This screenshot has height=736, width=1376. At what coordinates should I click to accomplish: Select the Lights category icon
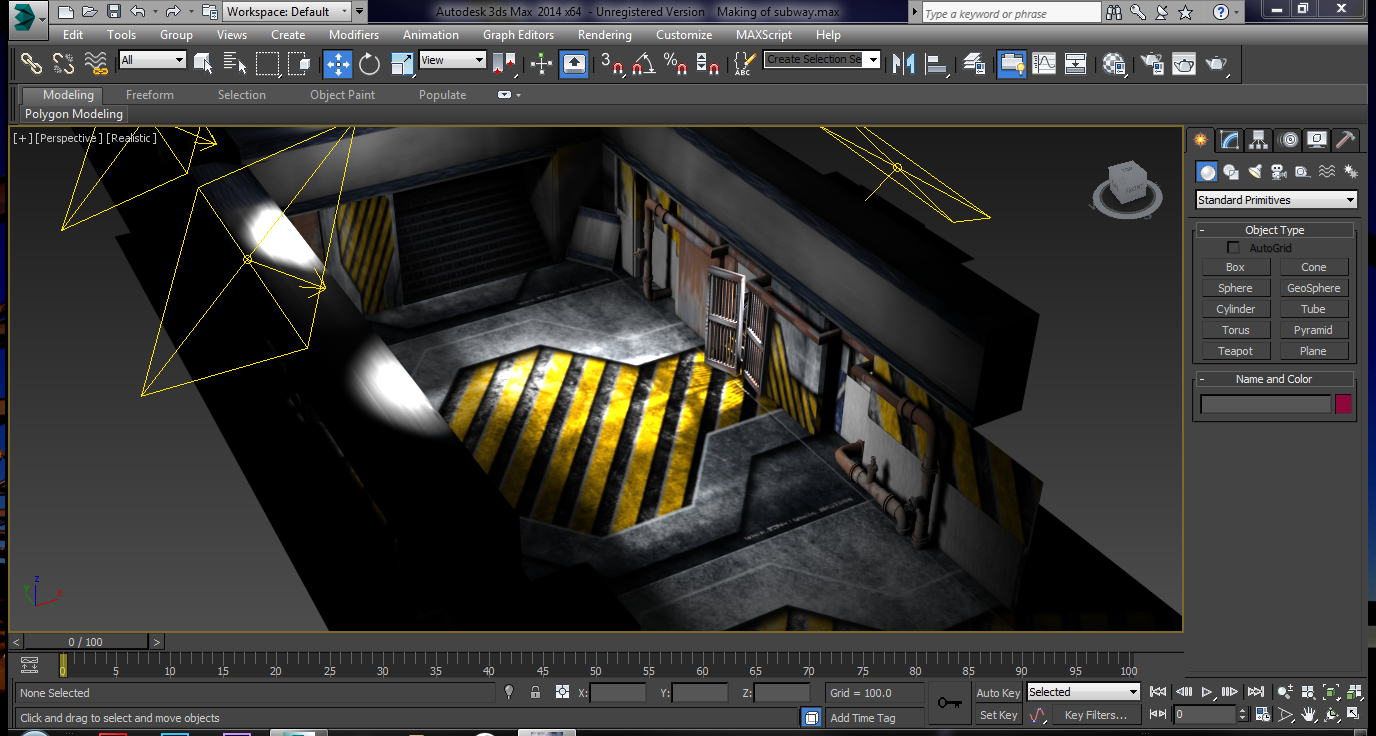1255,172
